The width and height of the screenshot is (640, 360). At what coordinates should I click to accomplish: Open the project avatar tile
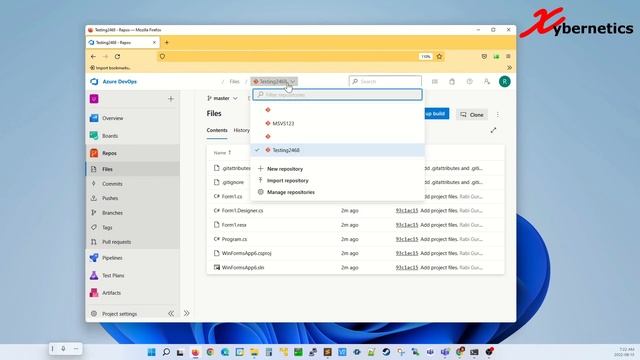click(94, 99)
